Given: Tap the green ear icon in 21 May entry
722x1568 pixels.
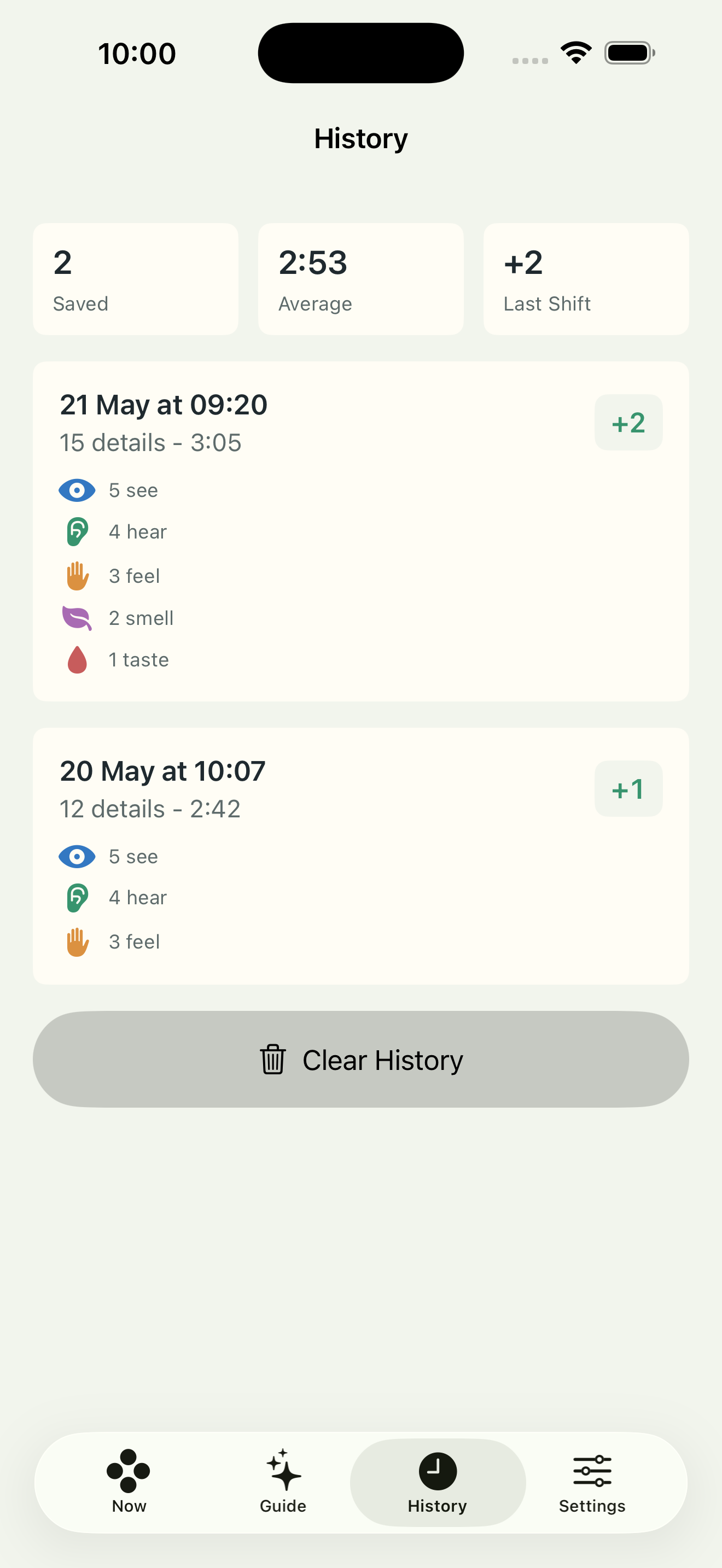Looking at the screenshot, I should (77, 531).
